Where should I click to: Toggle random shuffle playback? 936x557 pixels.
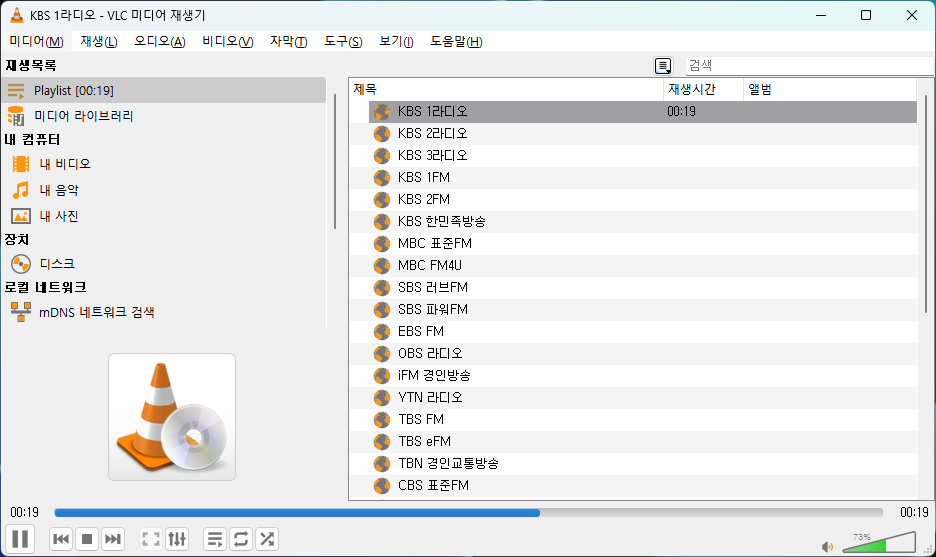point(267,539)
